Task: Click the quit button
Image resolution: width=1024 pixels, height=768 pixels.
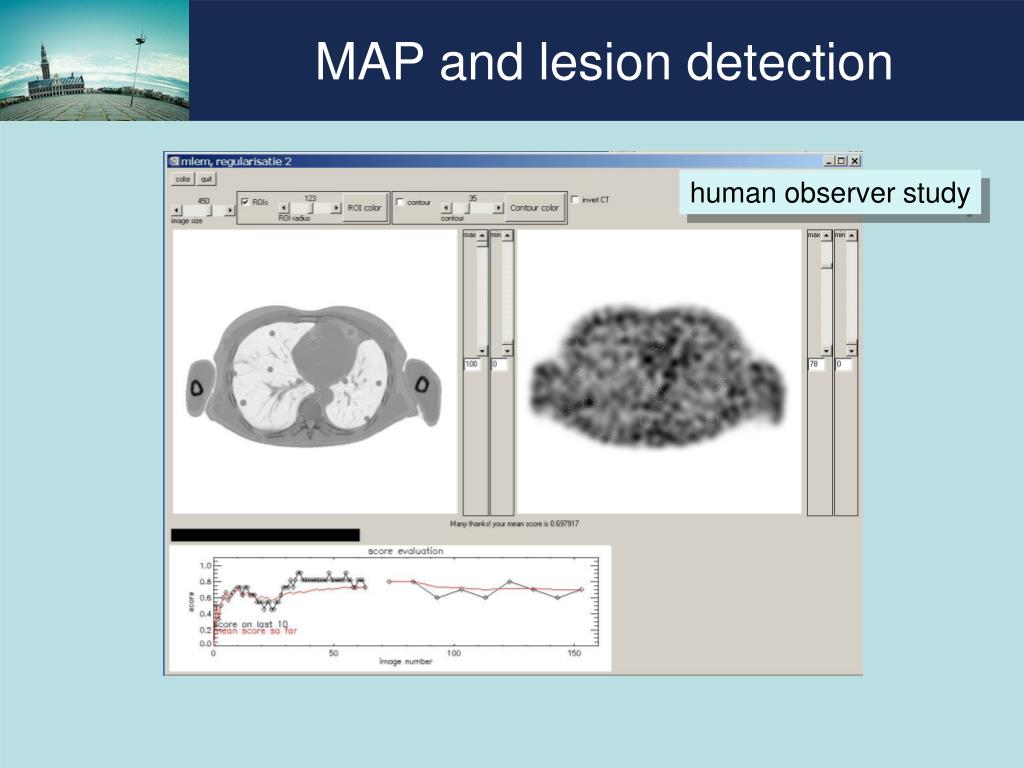Action: coord(206,179)
